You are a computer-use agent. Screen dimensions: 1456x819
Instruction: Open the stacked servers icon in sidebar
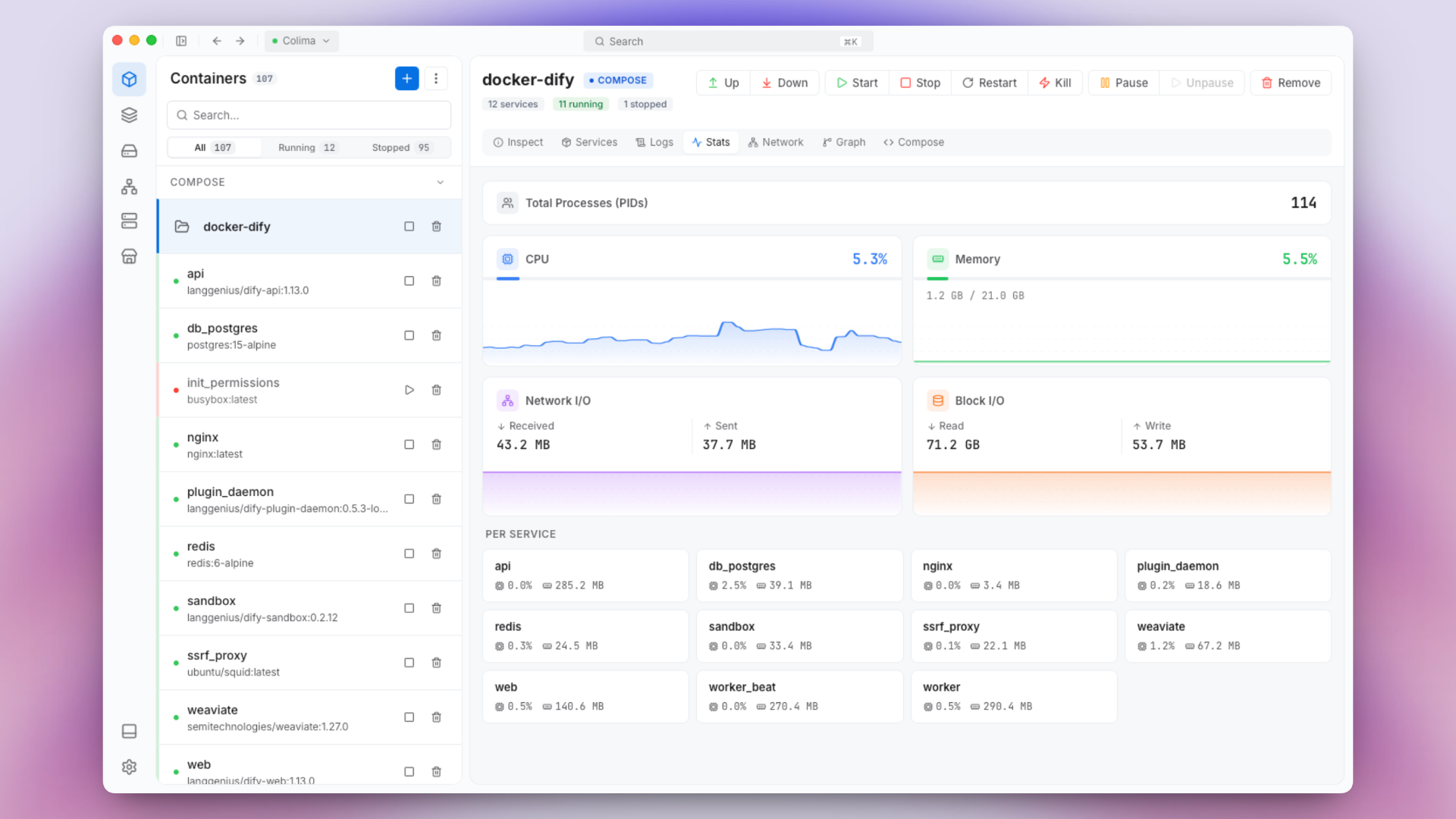click(129, 221)
